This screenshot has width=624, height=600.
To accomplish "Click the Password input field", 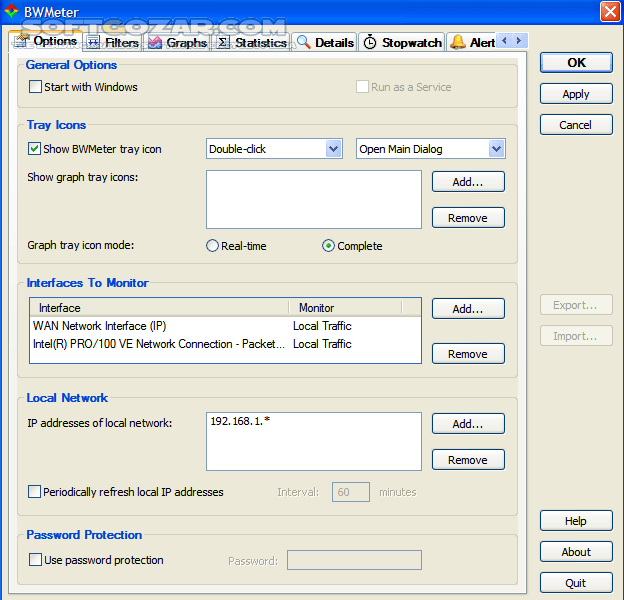I will [354, 560].
